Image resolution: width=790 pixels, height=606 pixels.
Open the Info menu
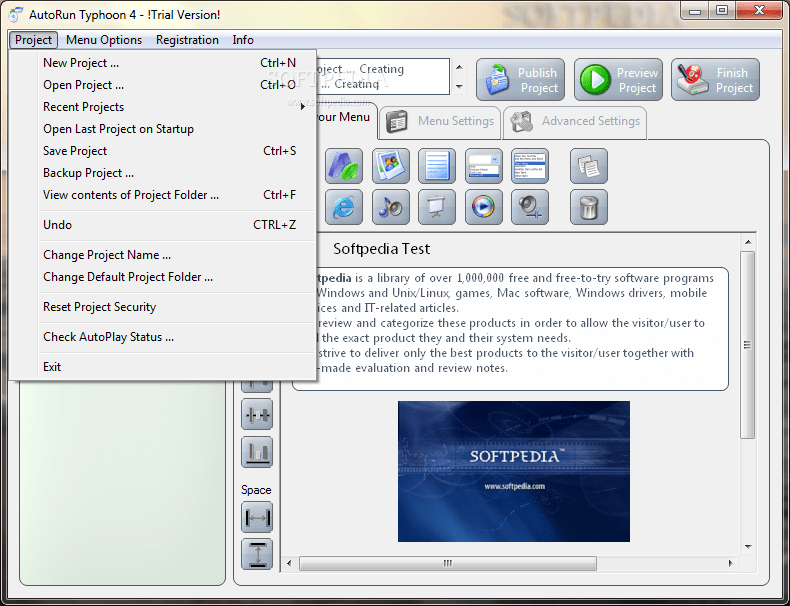pos(243,40)
